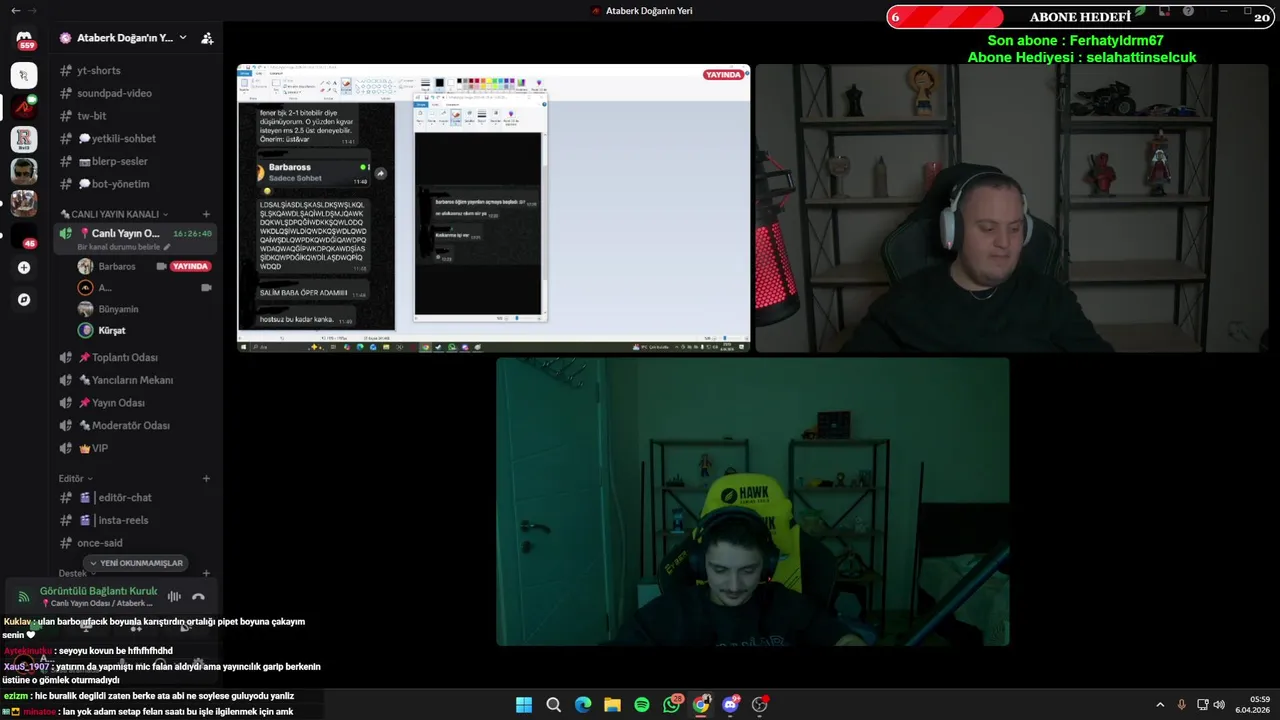
Task: Add channel to Editör category
Action: [x=206, y=478]
